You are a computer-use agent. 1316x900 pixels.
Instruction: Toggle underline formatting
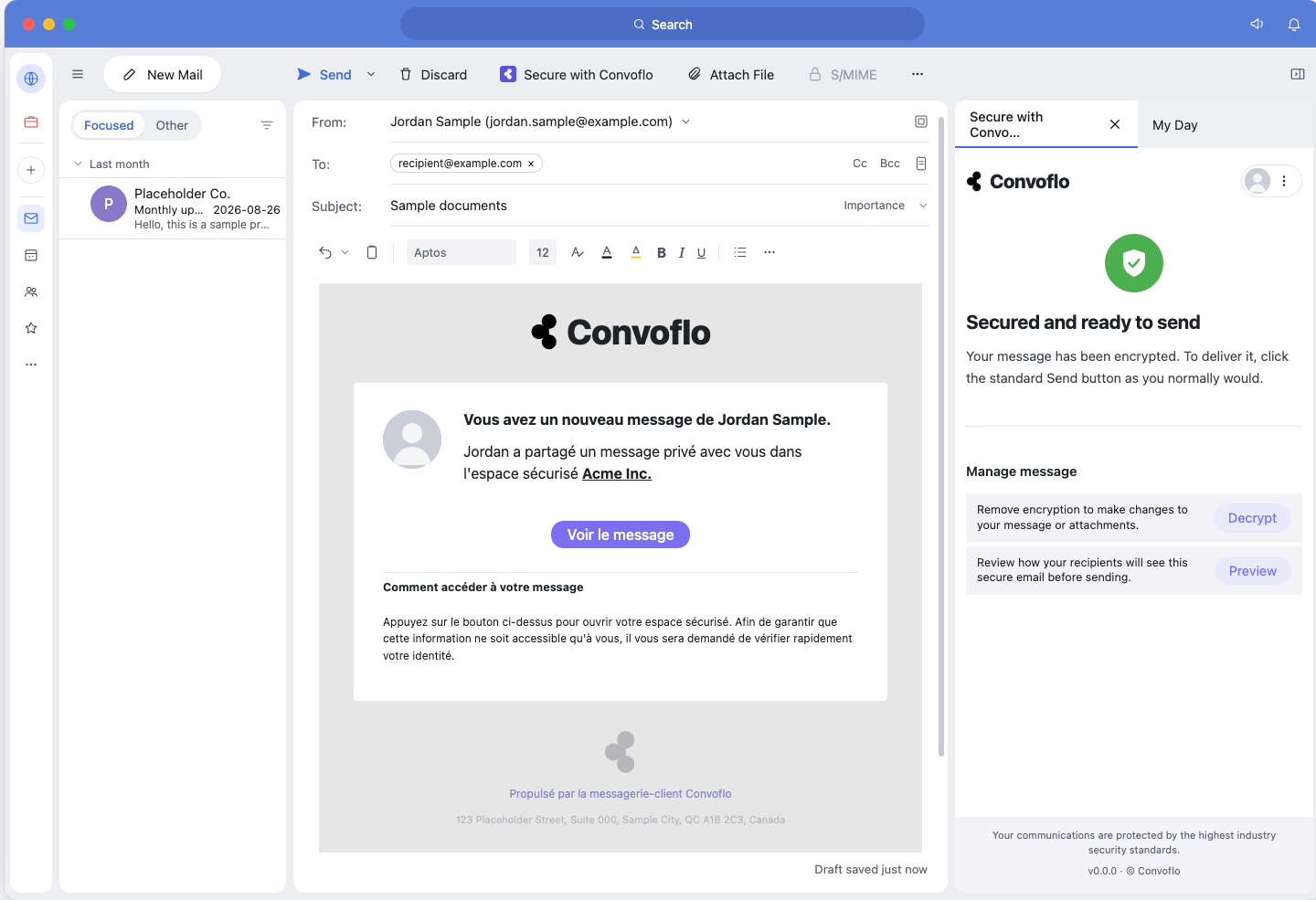coord(702,253)
